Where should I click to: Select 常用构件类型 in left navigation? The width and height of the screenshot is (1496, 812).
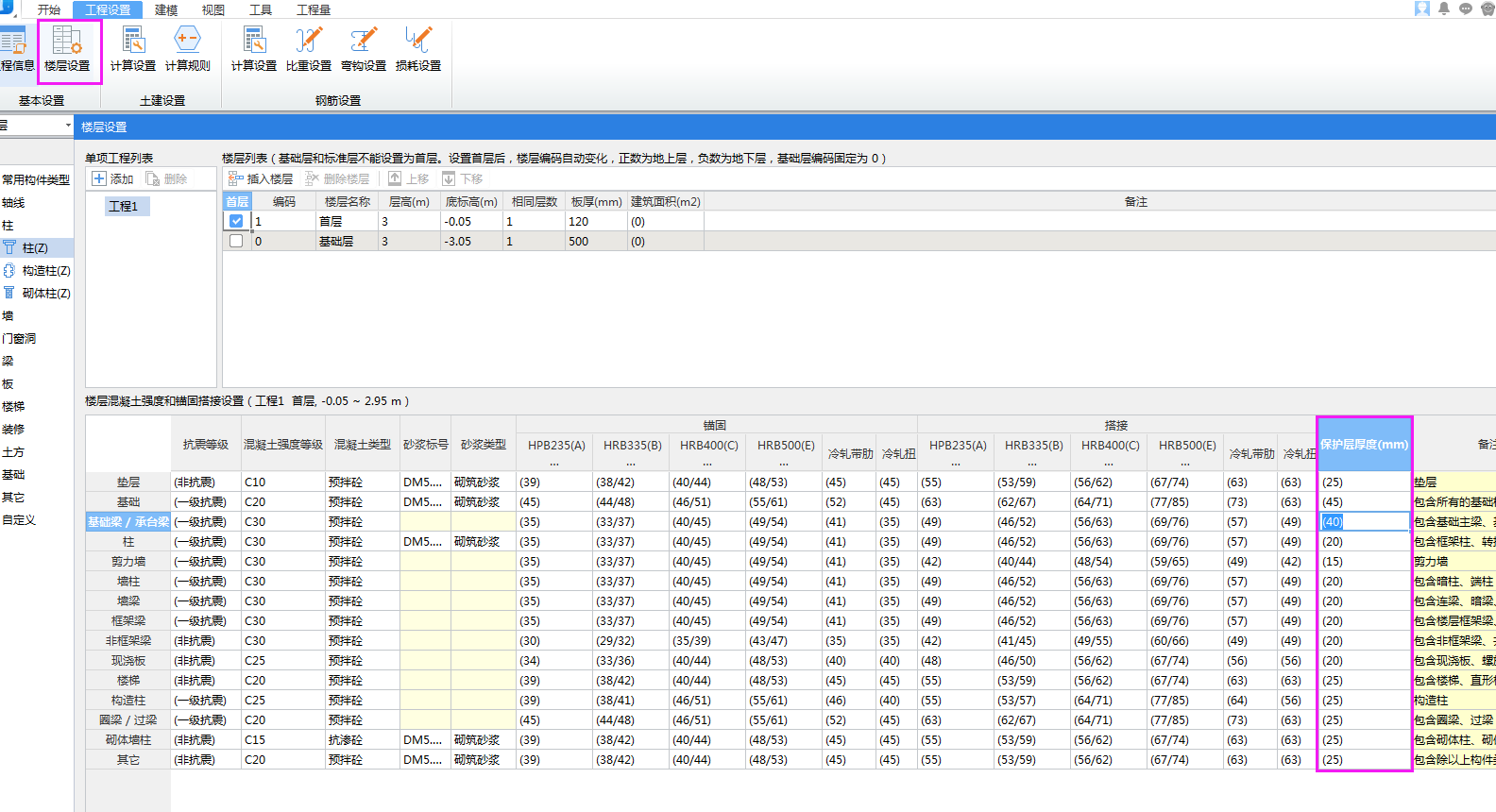pyautogui.click(x=36, y=179)
